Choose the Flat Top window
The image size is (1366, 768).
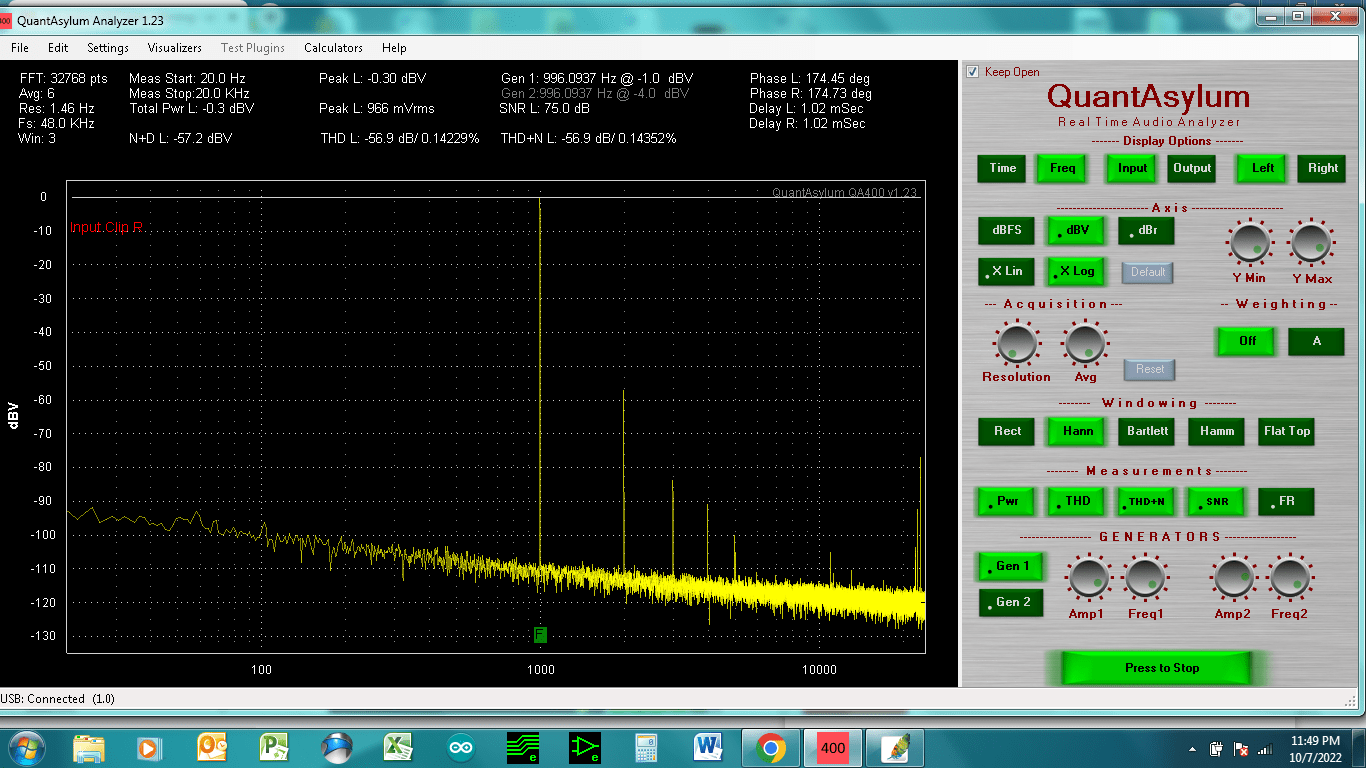point(1286,431)
